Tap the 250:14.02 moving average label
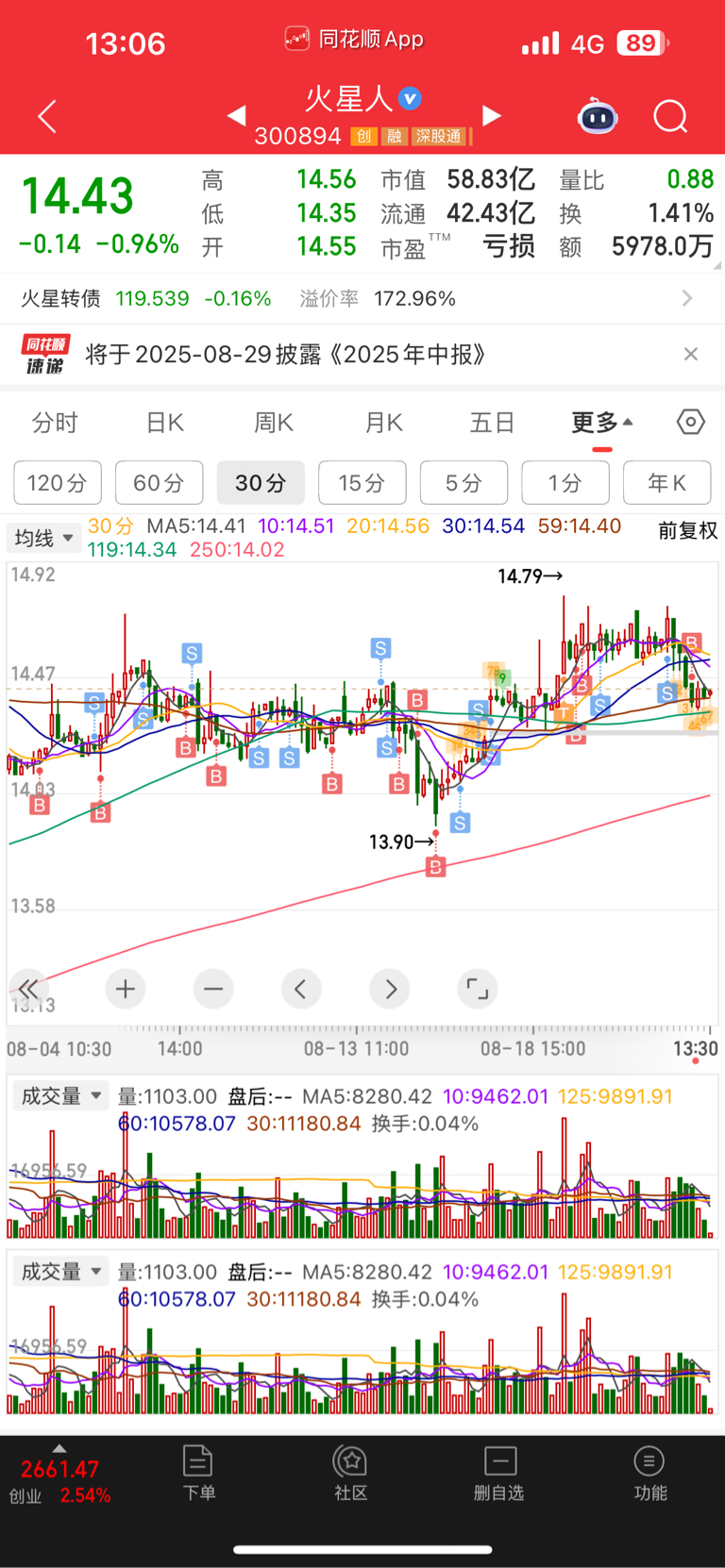Viewport: 725px width, 1568px height. [237, 549]
